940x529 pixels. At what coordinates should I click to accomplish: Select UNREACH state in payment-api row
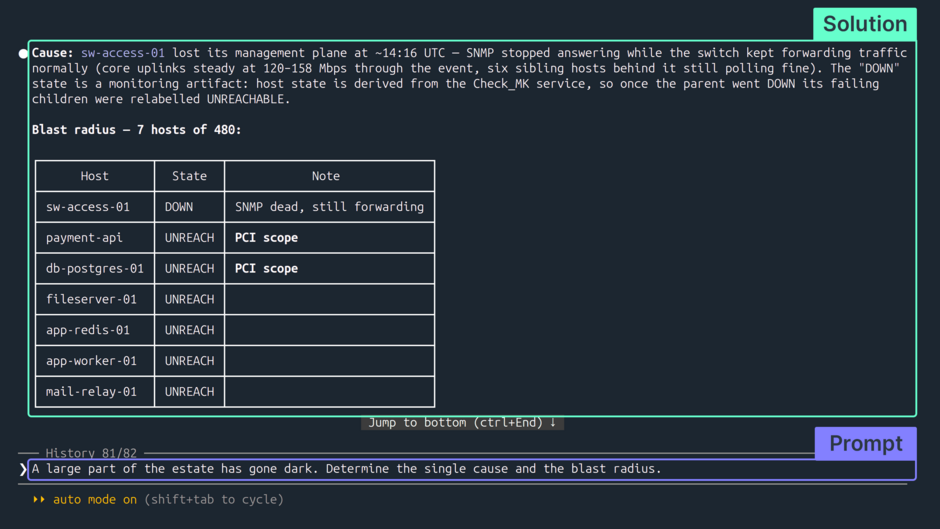coord(189,238)
